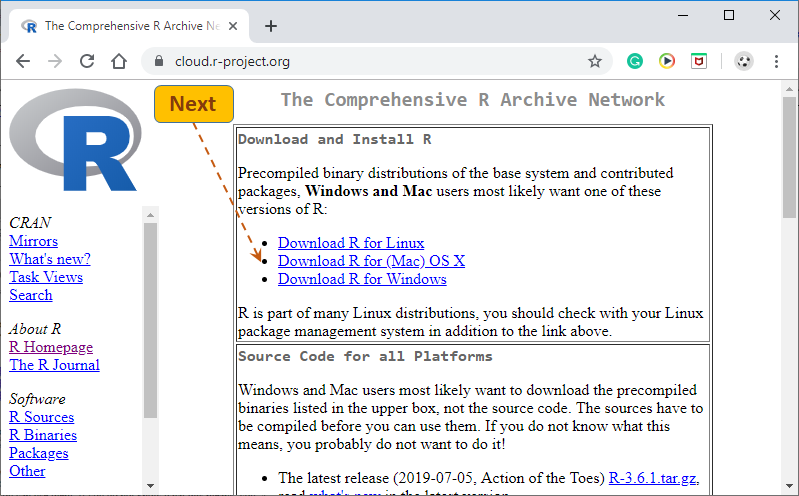Focus the address bar showing cloud.r-project.org
This screenshot has width=799, height=496.
pyautogui.click(x=377, y=61)
